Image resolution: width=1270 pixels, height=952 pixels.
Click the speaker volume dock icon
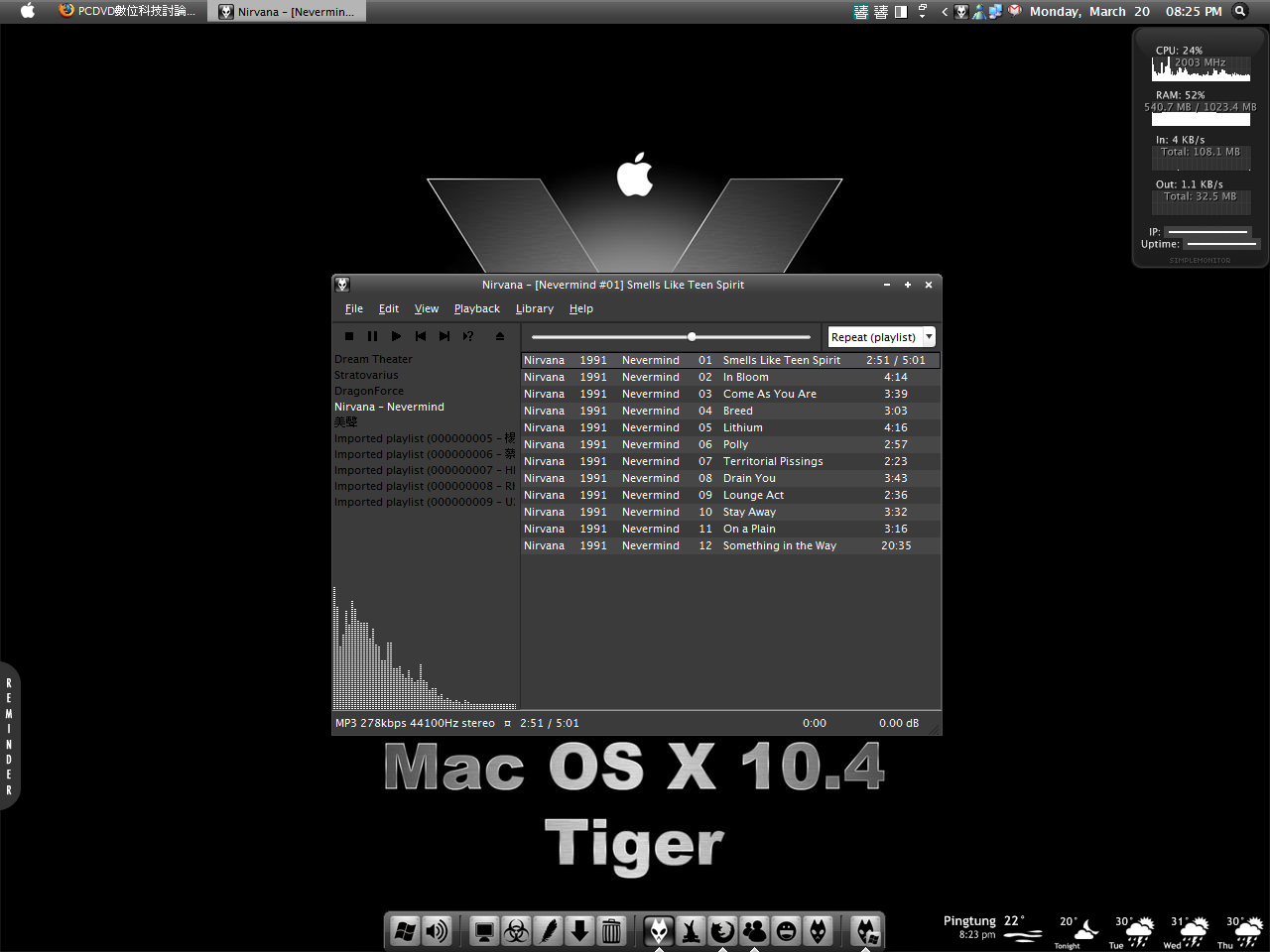(437, 931)
